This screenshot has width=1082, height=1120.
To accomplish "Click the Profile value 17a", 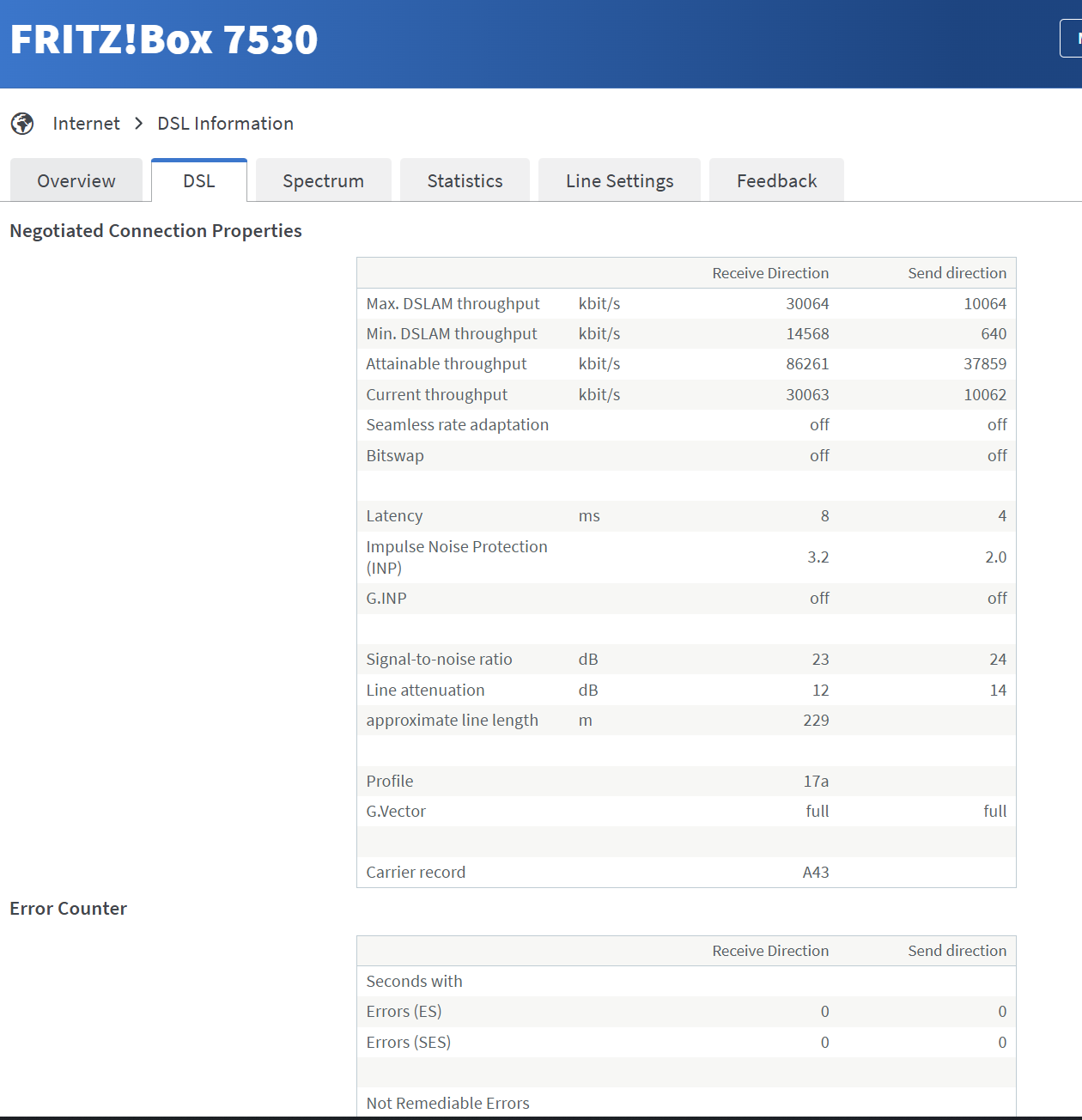I will [816, 782].
